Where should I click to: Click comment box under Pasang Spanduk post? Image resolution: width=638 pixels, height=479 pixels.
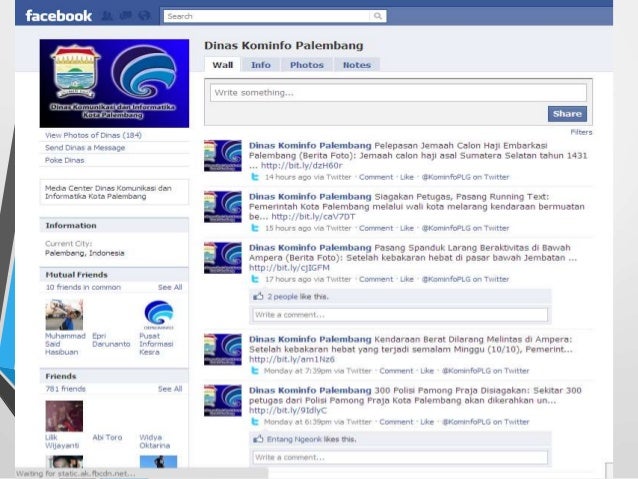pyautogui.click(x=400, y=315)
